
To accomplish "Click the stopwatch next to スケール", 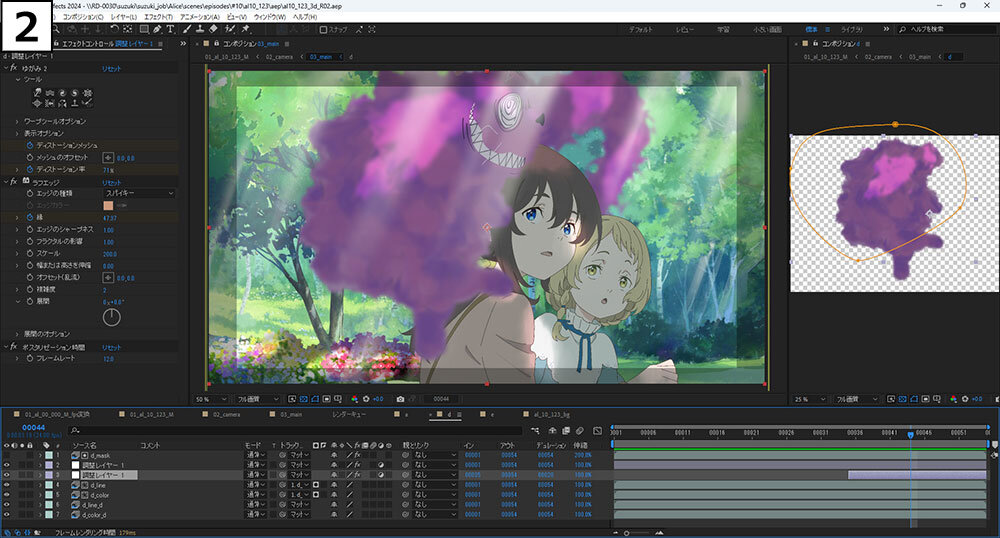I will pyautogui.click(x=29, y=253).
